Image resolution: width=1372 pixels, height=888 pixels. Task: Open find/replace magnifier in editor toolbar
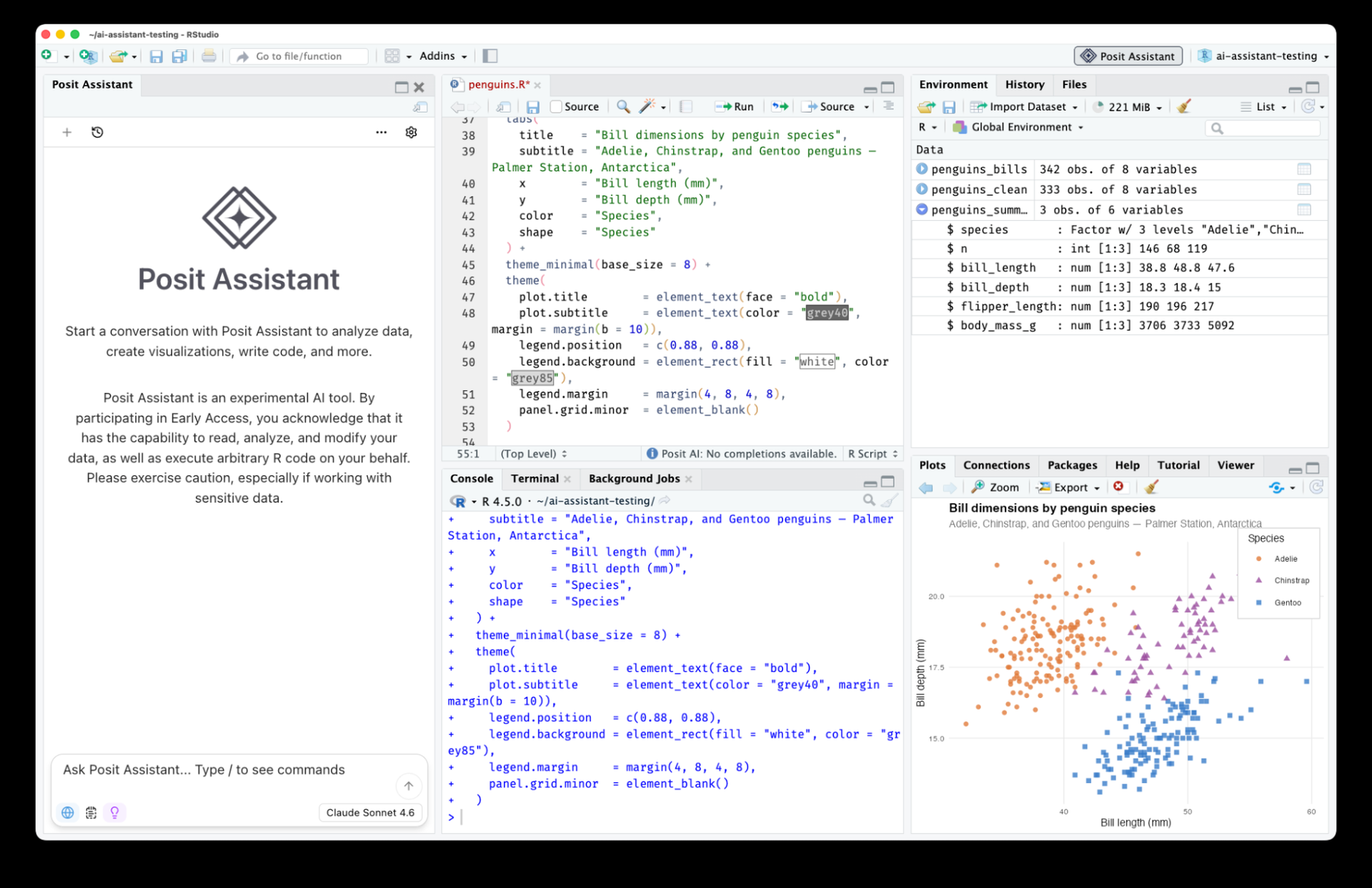click(623, 106)
